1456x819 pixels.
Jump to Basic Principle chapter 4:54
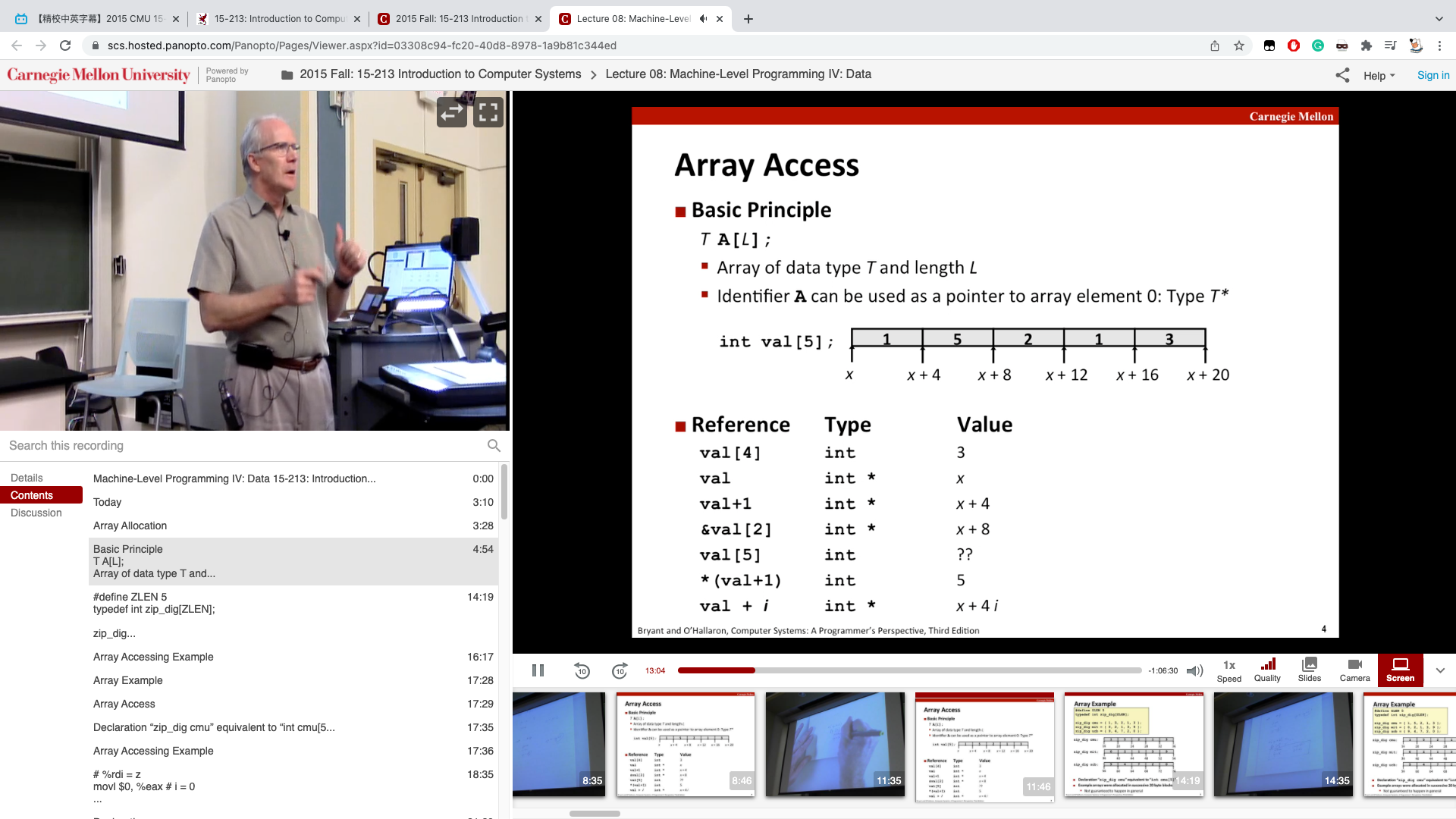(x=293, y=561)
